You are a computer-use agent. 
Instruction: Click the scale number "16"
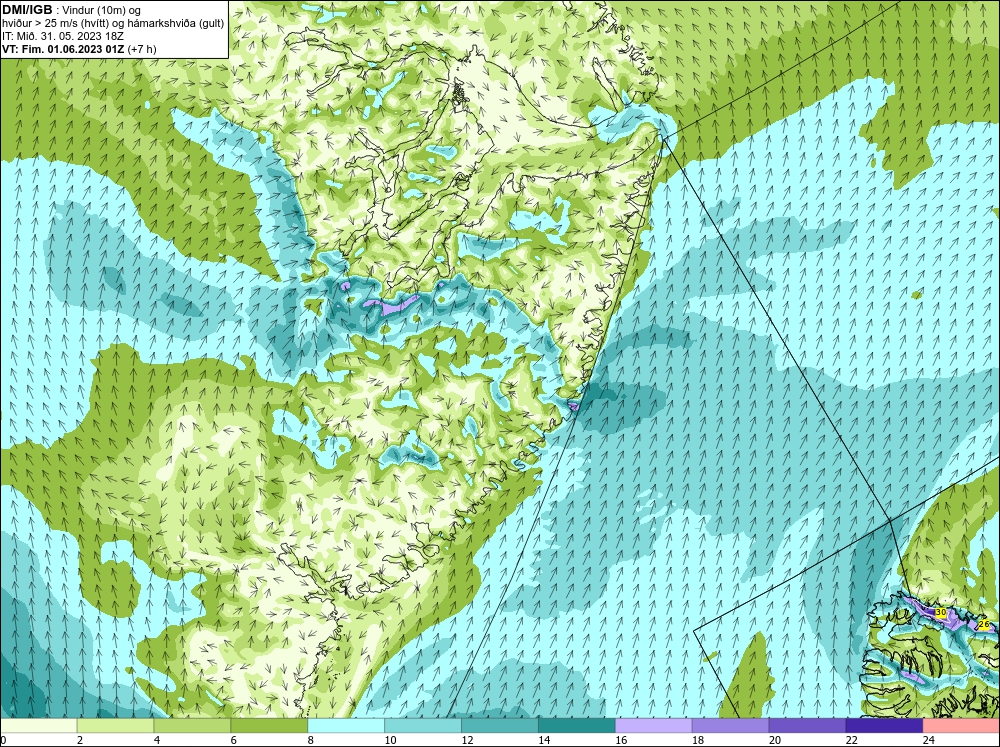[x=621, y=740]
